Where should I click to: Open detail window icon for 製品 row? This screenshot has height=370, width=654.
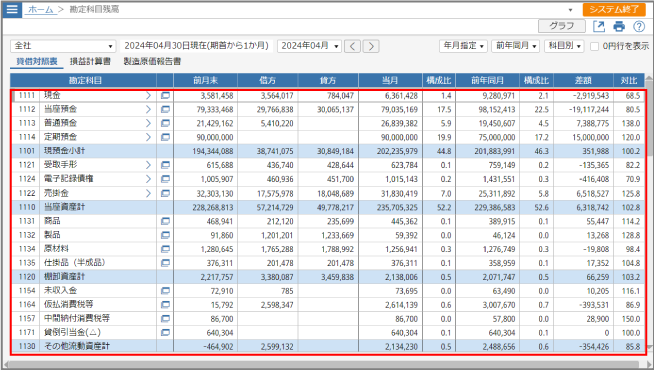pyautogui.click(x=165, y=235)
